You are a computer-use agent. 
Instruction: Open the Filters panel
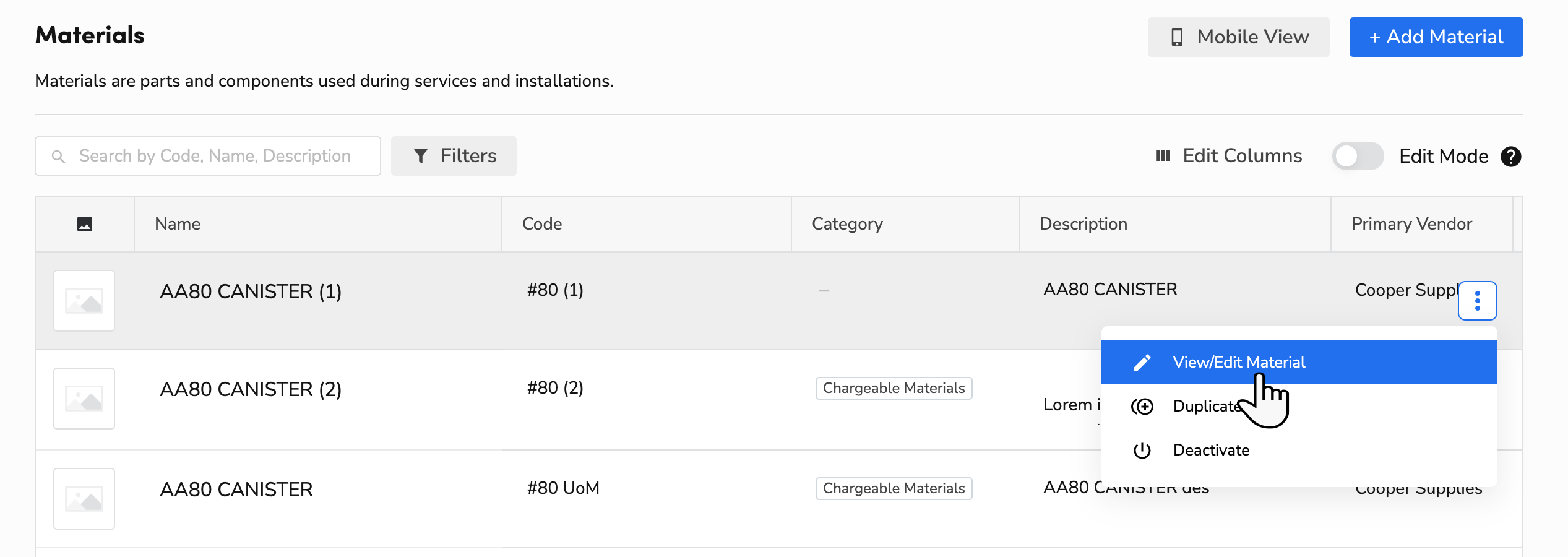(x=454, y=156)
